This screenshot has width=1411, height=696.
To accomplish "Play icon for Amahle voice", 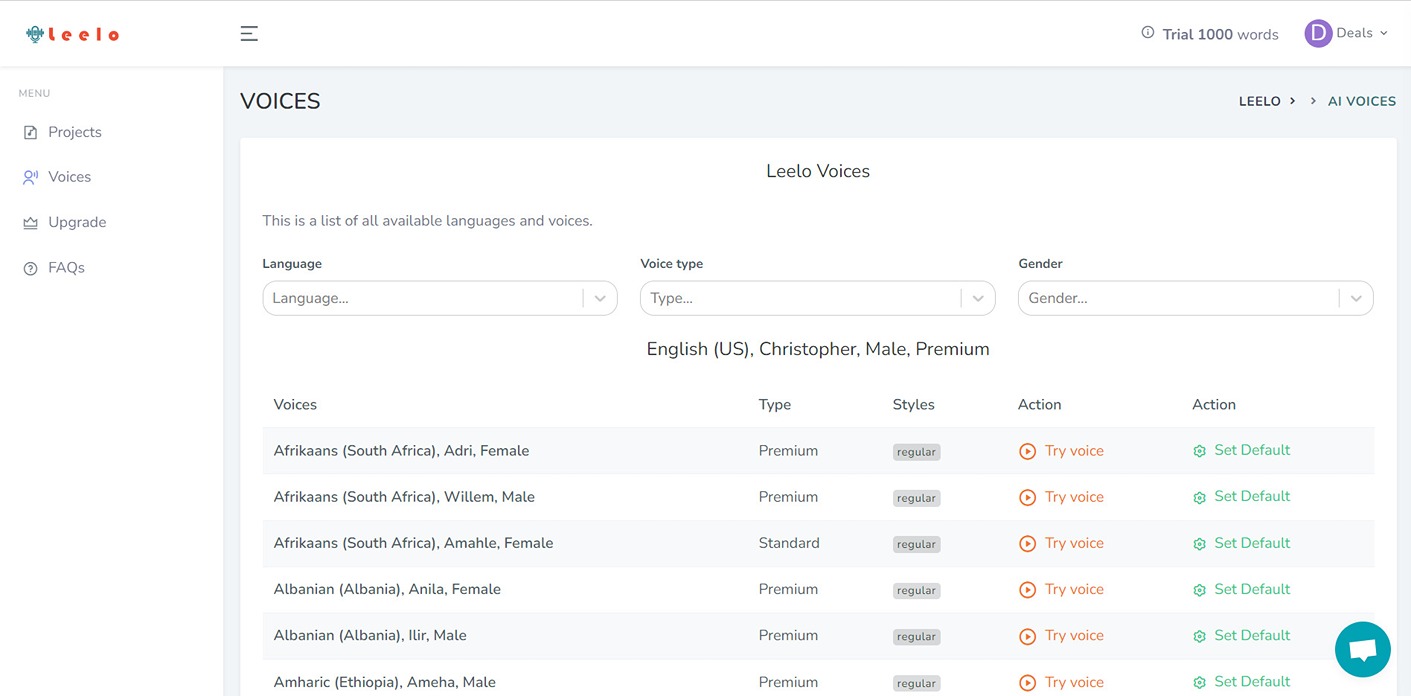I will [1027, 544].
